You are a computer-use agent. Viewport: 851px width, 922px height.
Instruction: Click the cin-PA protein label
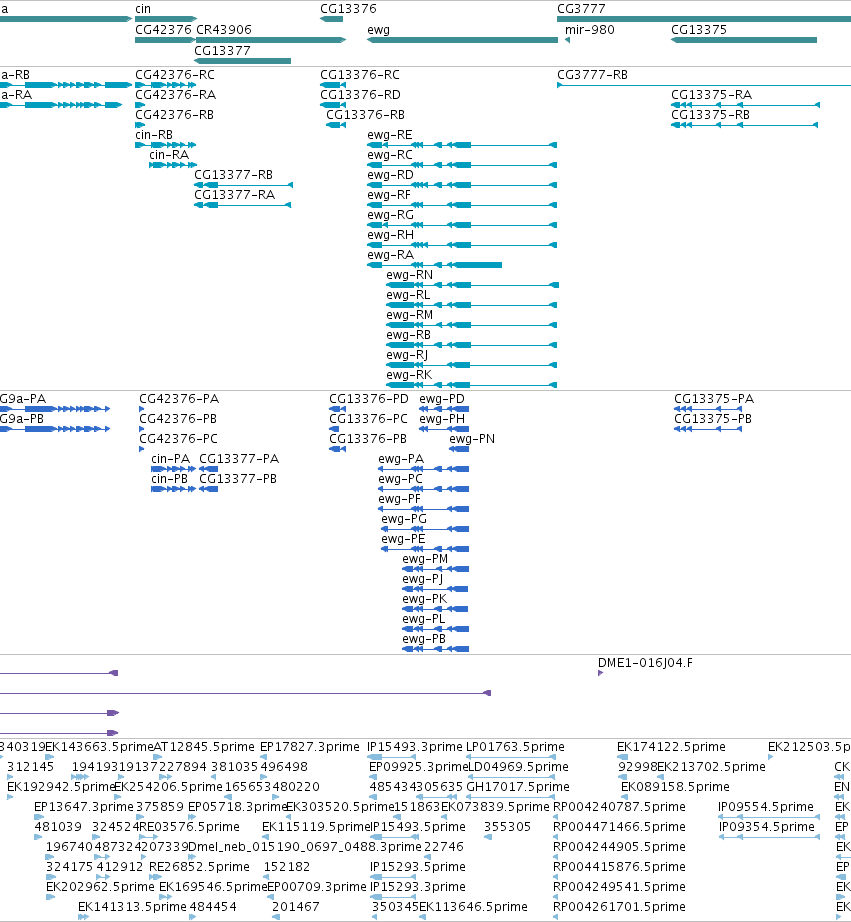coord(171,459)
